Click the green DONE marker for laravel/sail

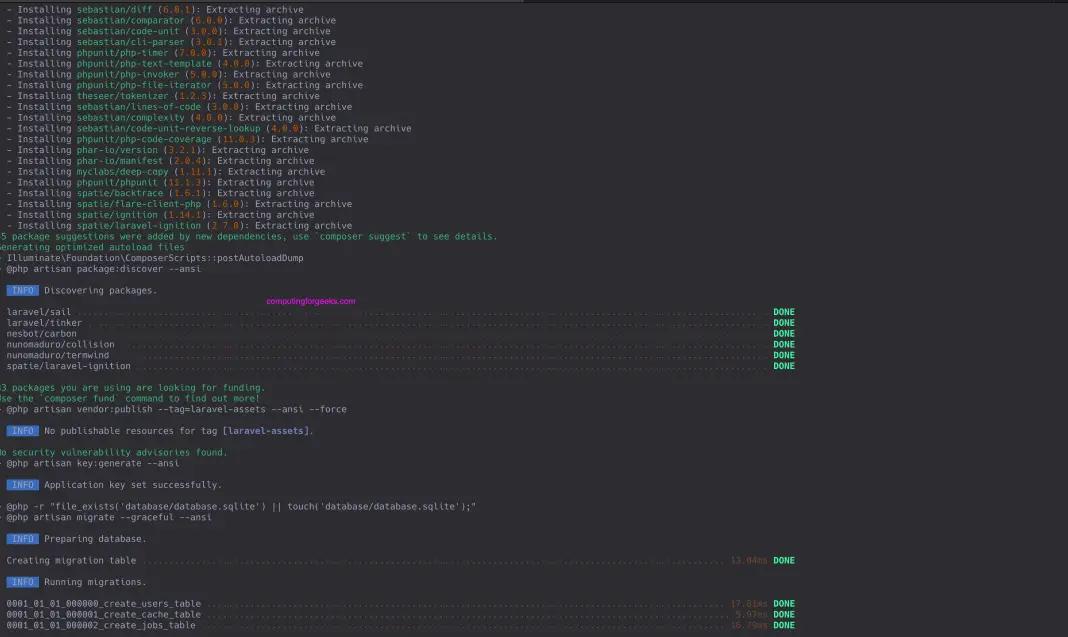click(783, 311)
